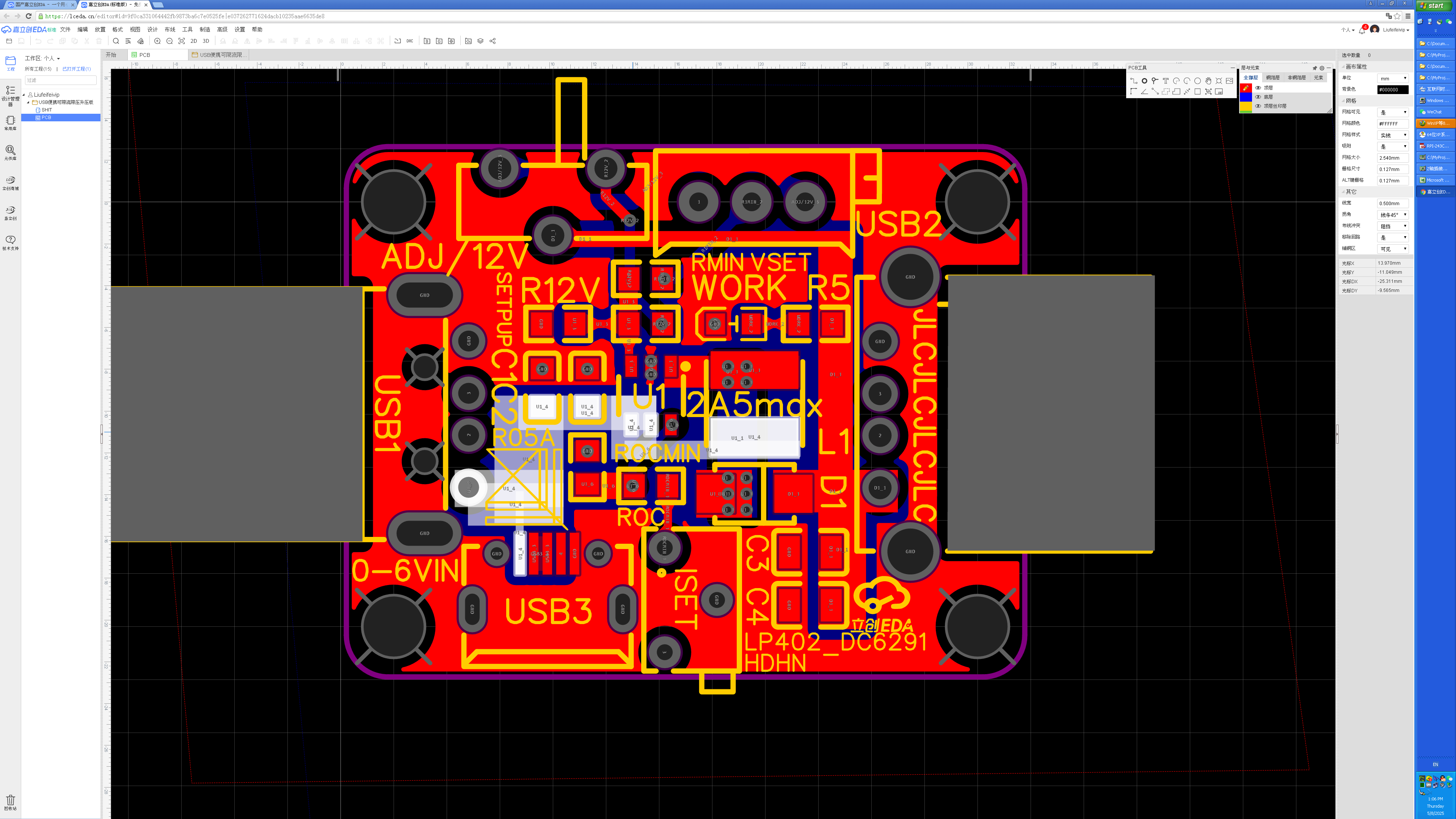
Task: Click the red 顶层 layer color swatch
Action: (1246, 88)
